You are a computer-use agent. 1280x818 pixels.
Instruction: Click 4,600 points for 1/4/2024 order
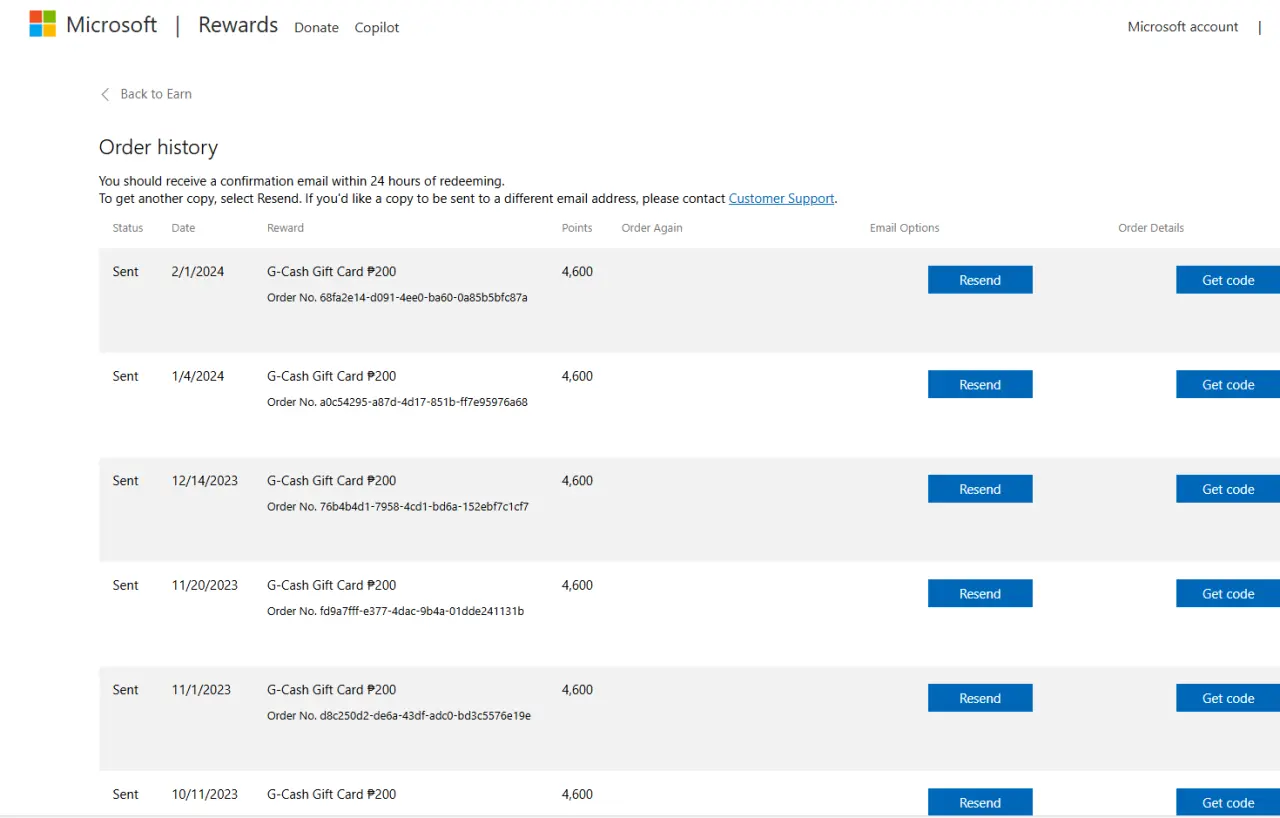pos(578,377)
